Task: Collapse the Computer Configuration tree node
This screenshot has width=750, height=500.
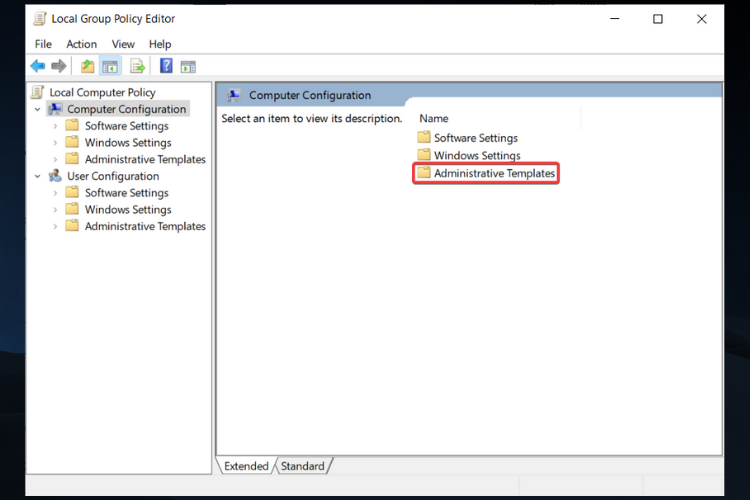Action: (38, 110)
